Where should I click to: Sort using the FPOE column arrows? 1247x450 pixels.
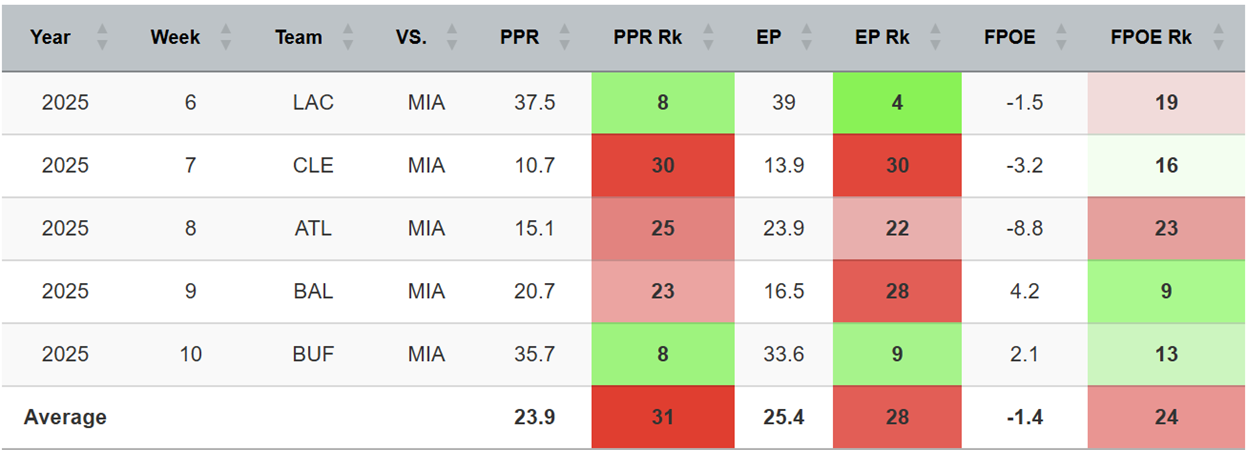coord(1062,38)
